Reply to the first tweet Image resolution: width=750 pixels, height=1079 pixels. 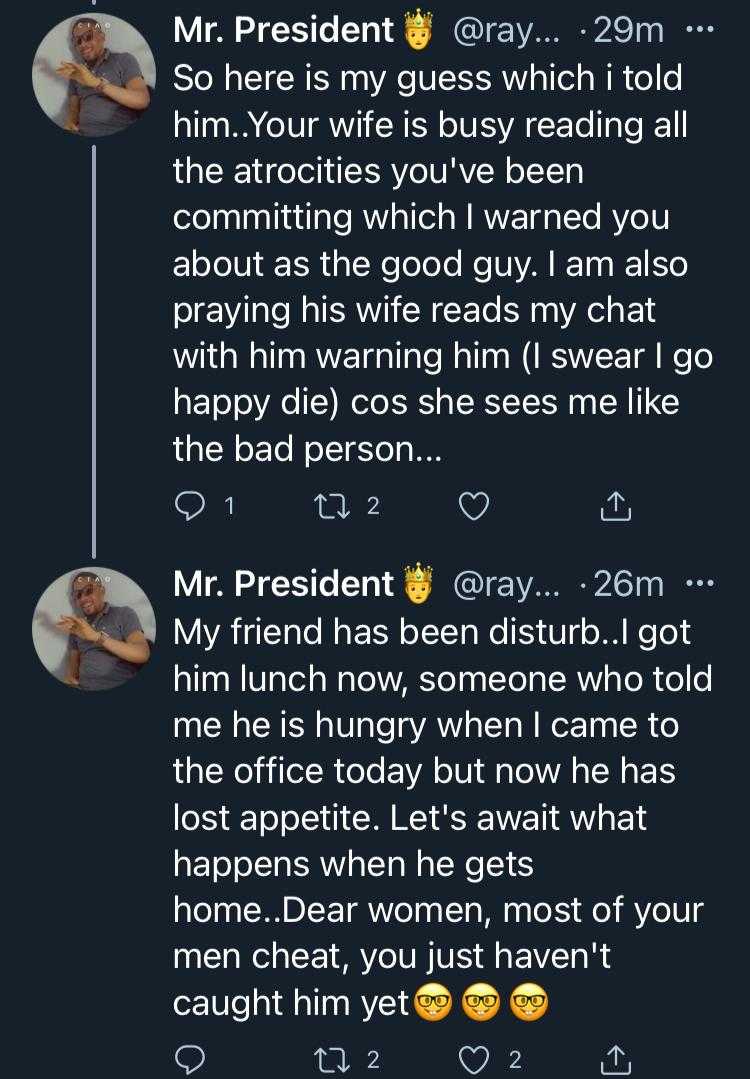coord(189,507)
